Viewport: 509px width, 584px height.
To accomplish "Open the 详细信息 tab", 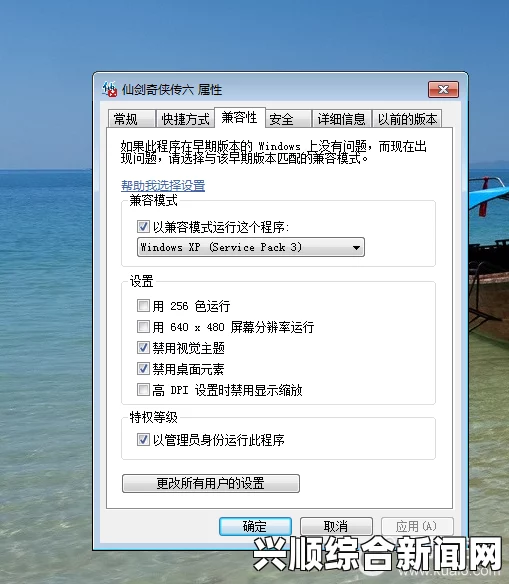I will 341,119.
